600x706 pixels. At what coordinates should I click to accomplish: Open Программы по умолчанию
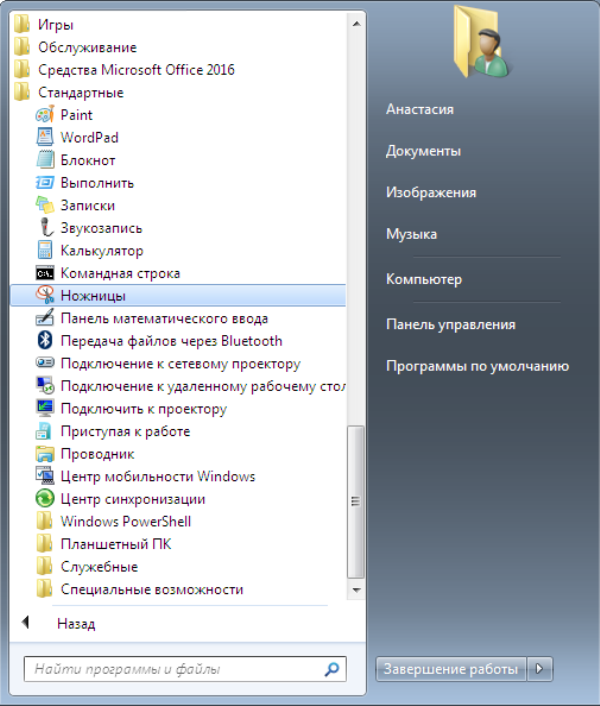[x=478, y=366]
